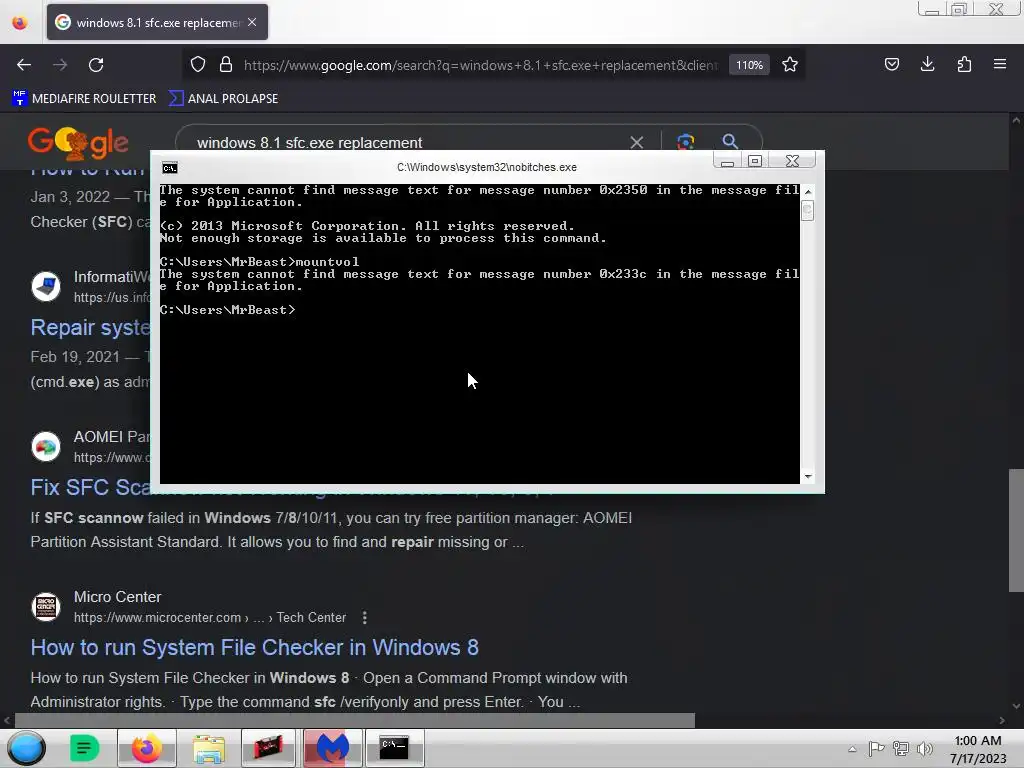Maximize the nobitches.exe console window
Viewport: 1024px width, 768px height.
coord(755,161)
